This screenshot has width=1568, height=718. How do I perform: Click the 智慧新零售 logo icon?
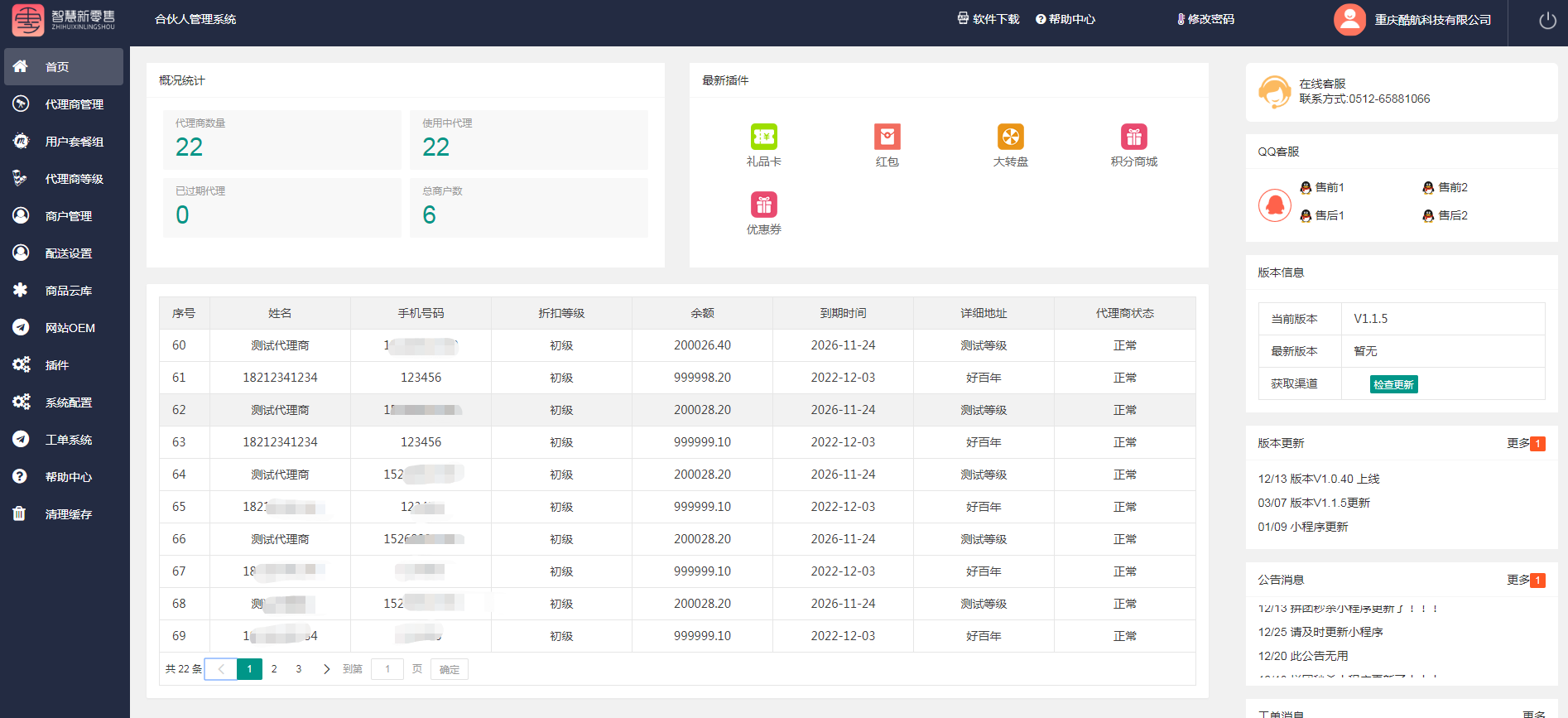click(x=28, y=19)
